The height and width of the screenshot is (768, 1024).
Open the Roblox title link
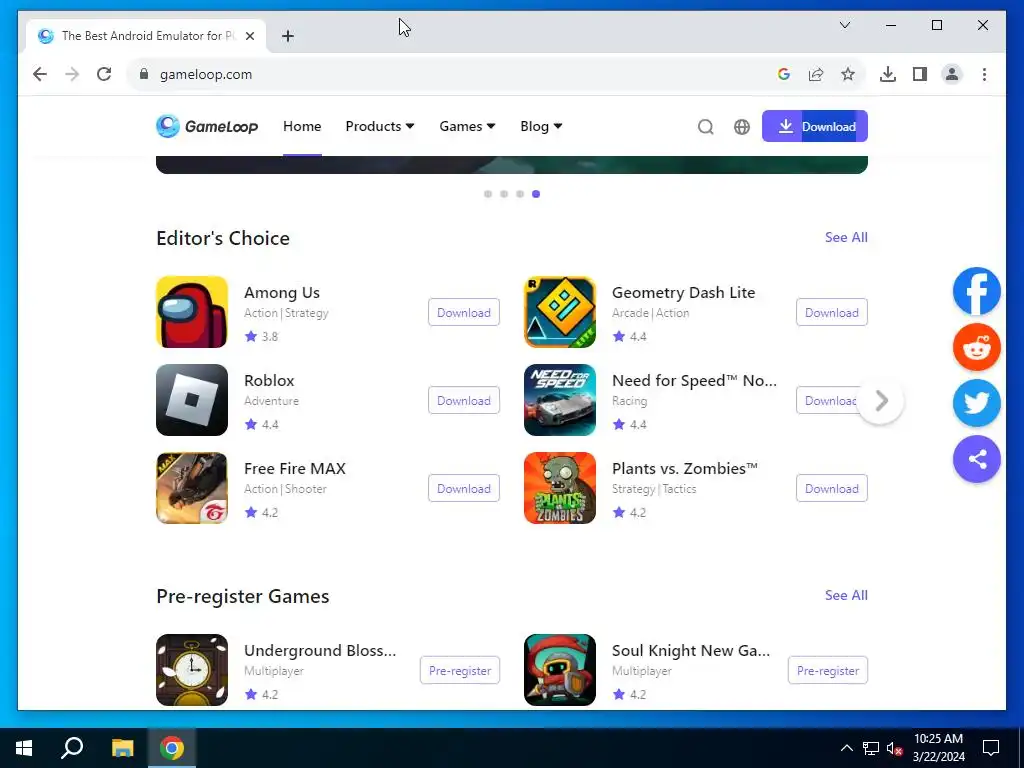269,380
